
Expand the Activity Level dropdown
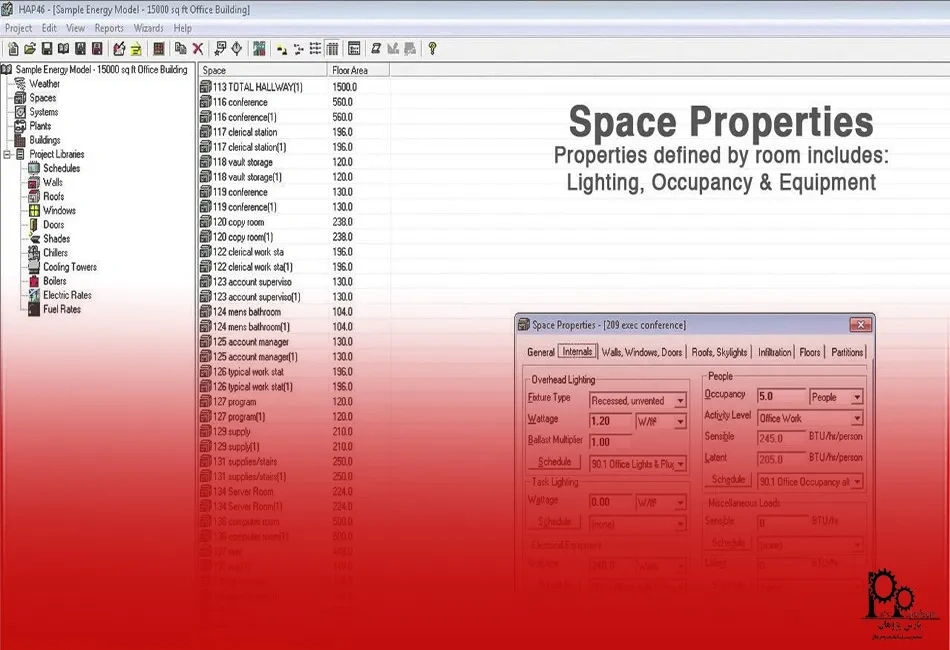(x=856, y=419)
